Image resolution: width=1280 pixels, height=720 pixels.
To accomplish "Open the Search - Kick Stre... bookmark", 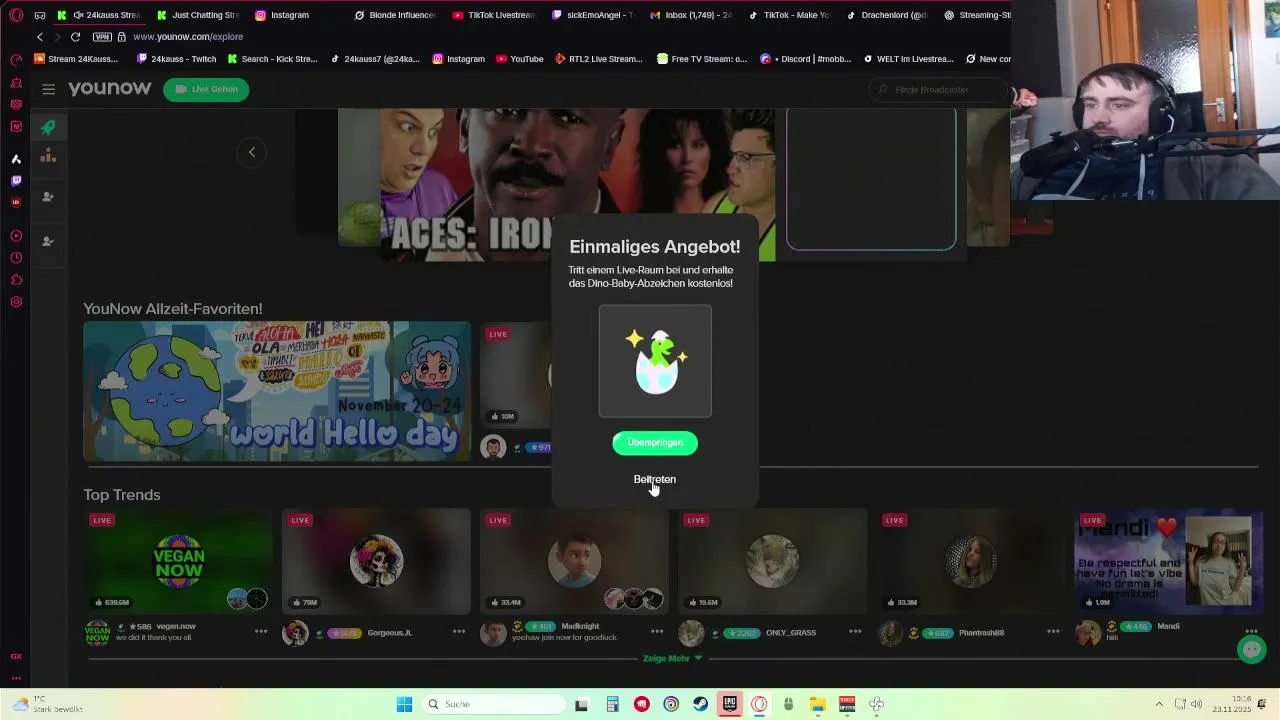I will point(272,59).
